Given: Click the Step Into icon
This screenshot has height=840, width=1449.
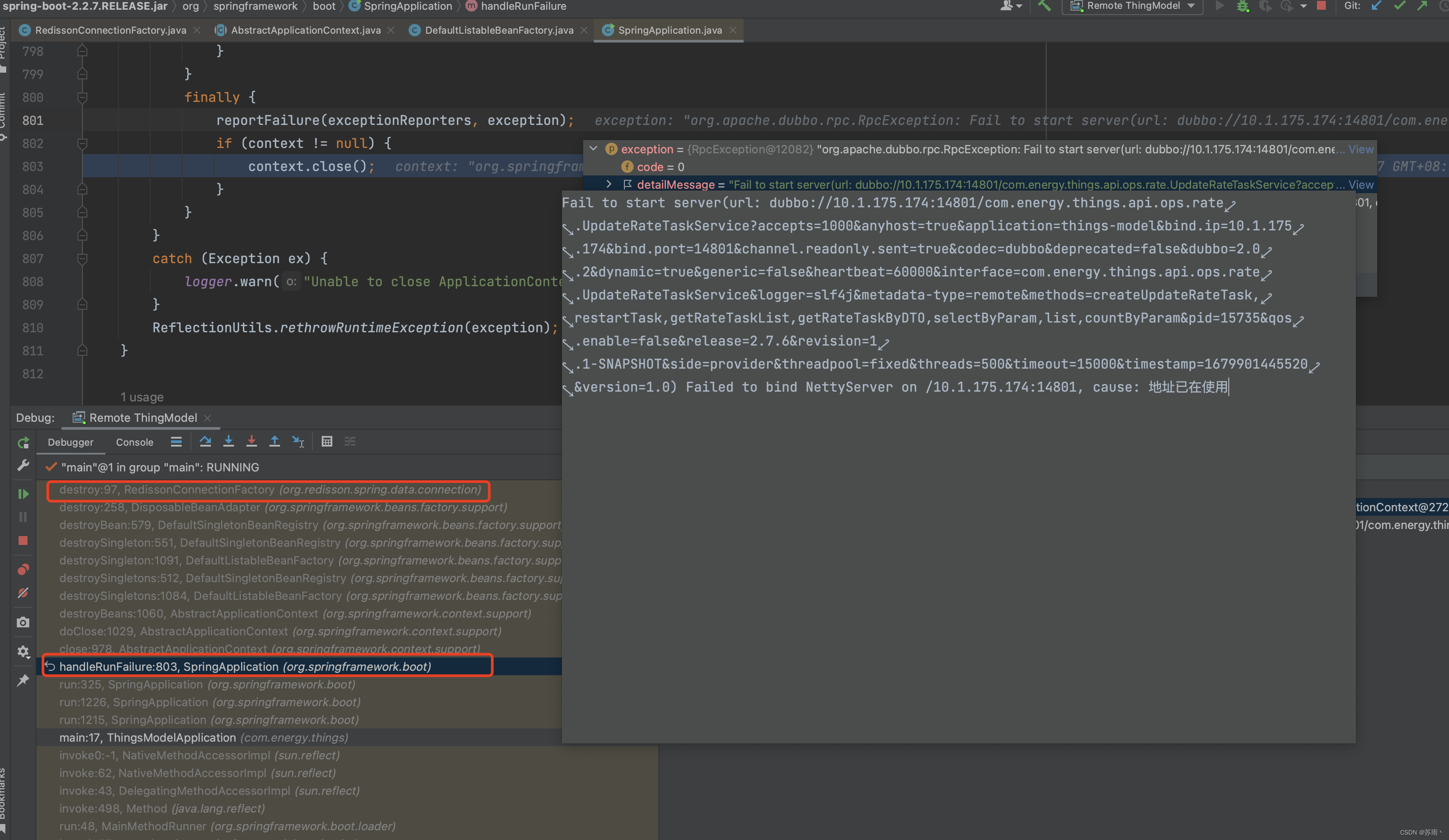Looking at the screenshot, I should (x=228, y=442).
